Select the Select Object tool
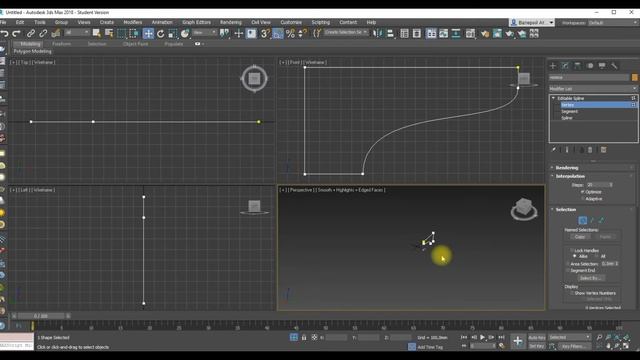Screen dimensions: 640x360 tap(96, 33)
